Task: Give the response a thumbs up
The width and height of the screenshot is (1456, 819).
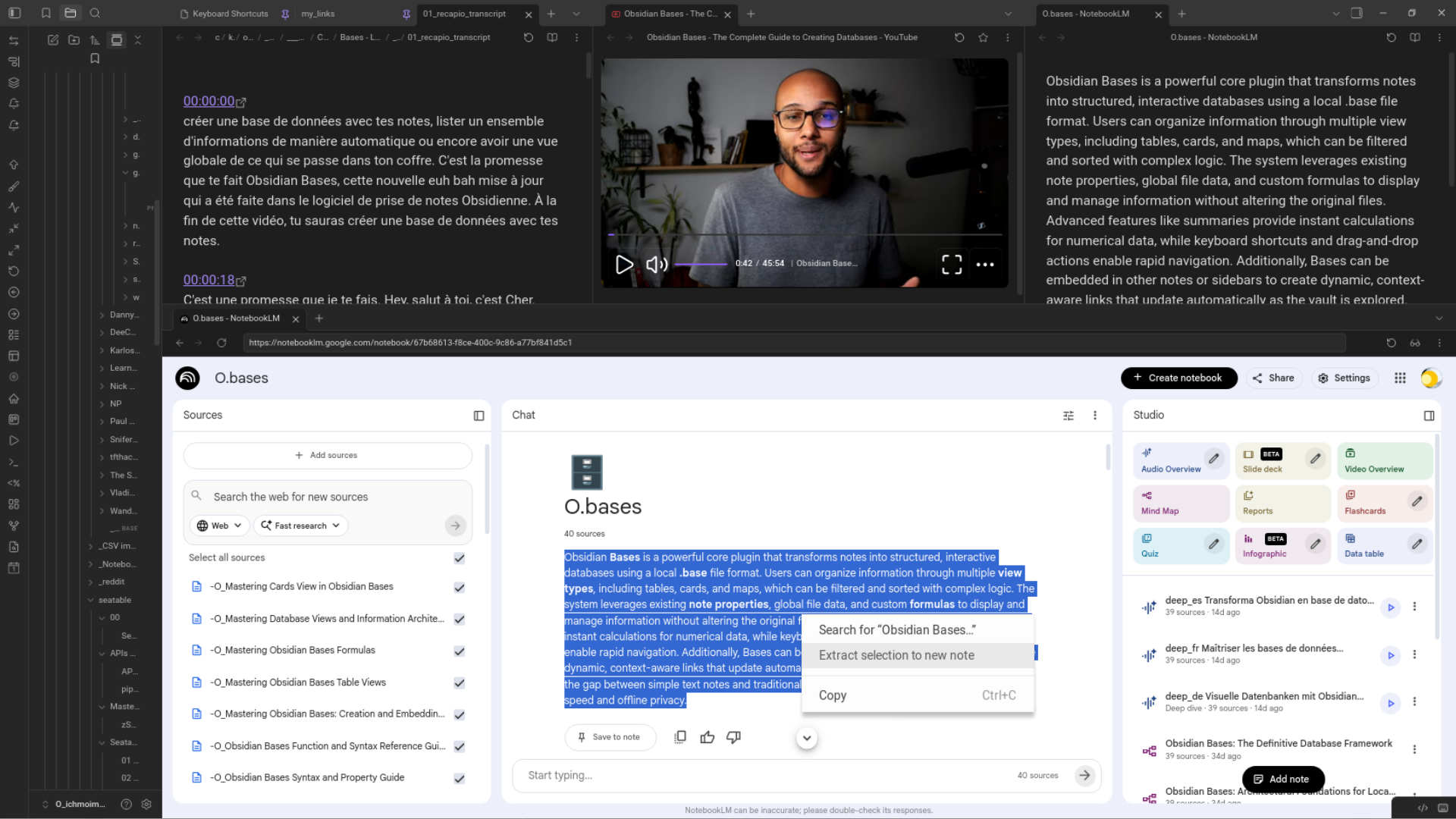Action: click(x=708, y=737)
